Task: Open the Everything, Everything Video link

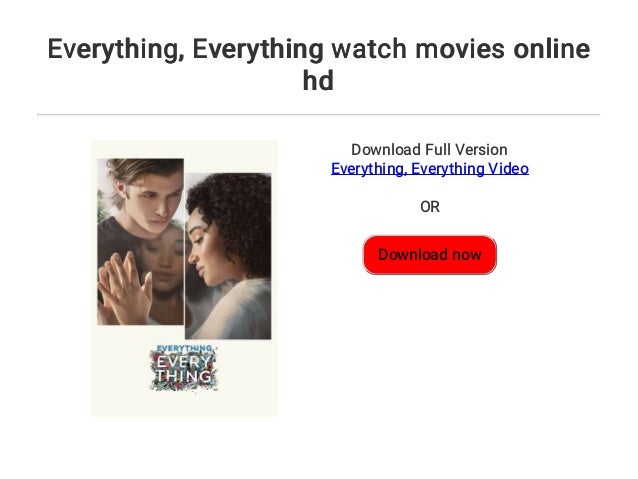Action: coord(430,168)
